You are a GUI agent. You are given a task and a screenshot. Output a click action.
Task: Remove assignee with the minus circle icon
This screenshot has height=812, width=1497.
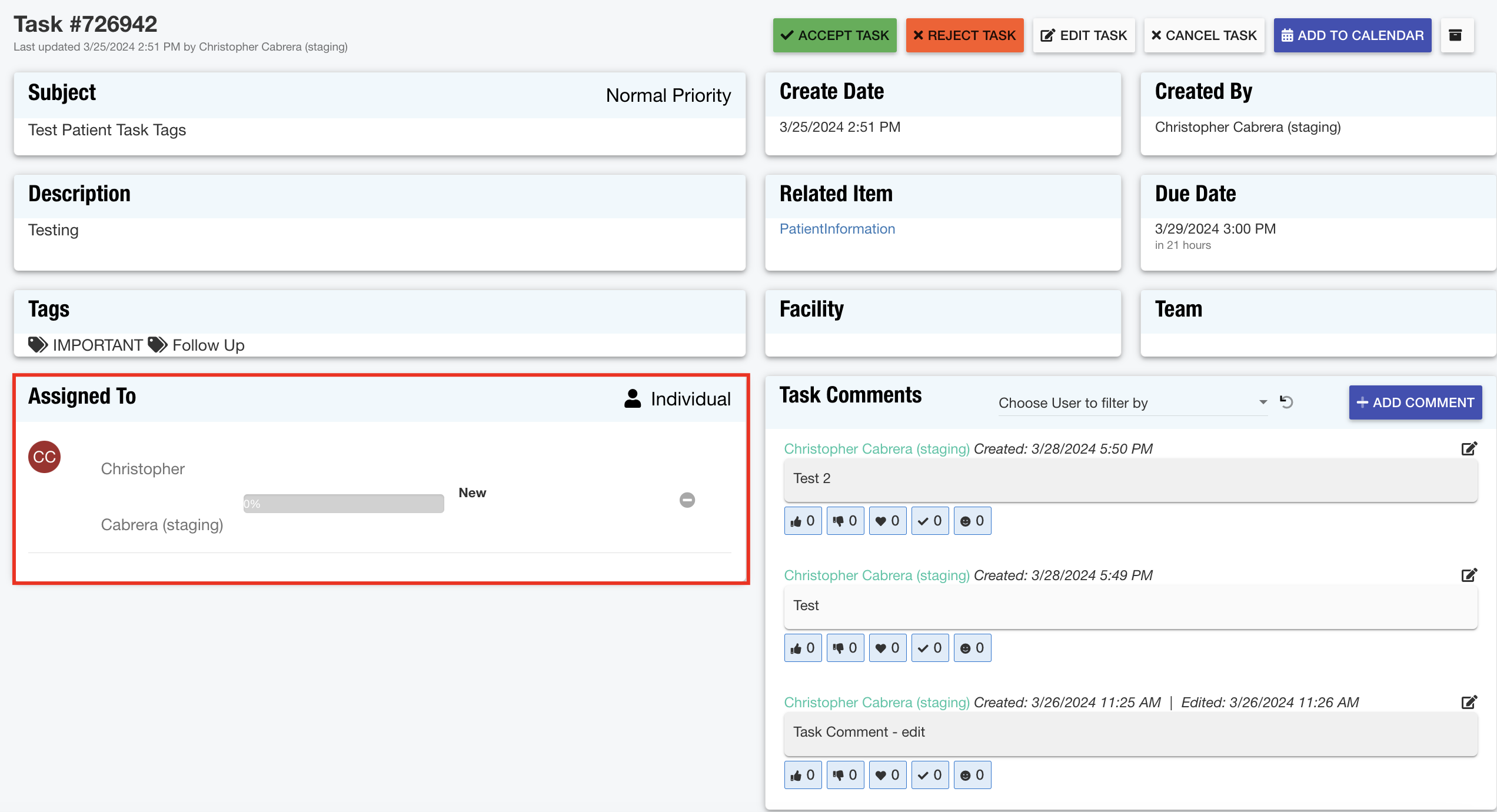(687, 500)
